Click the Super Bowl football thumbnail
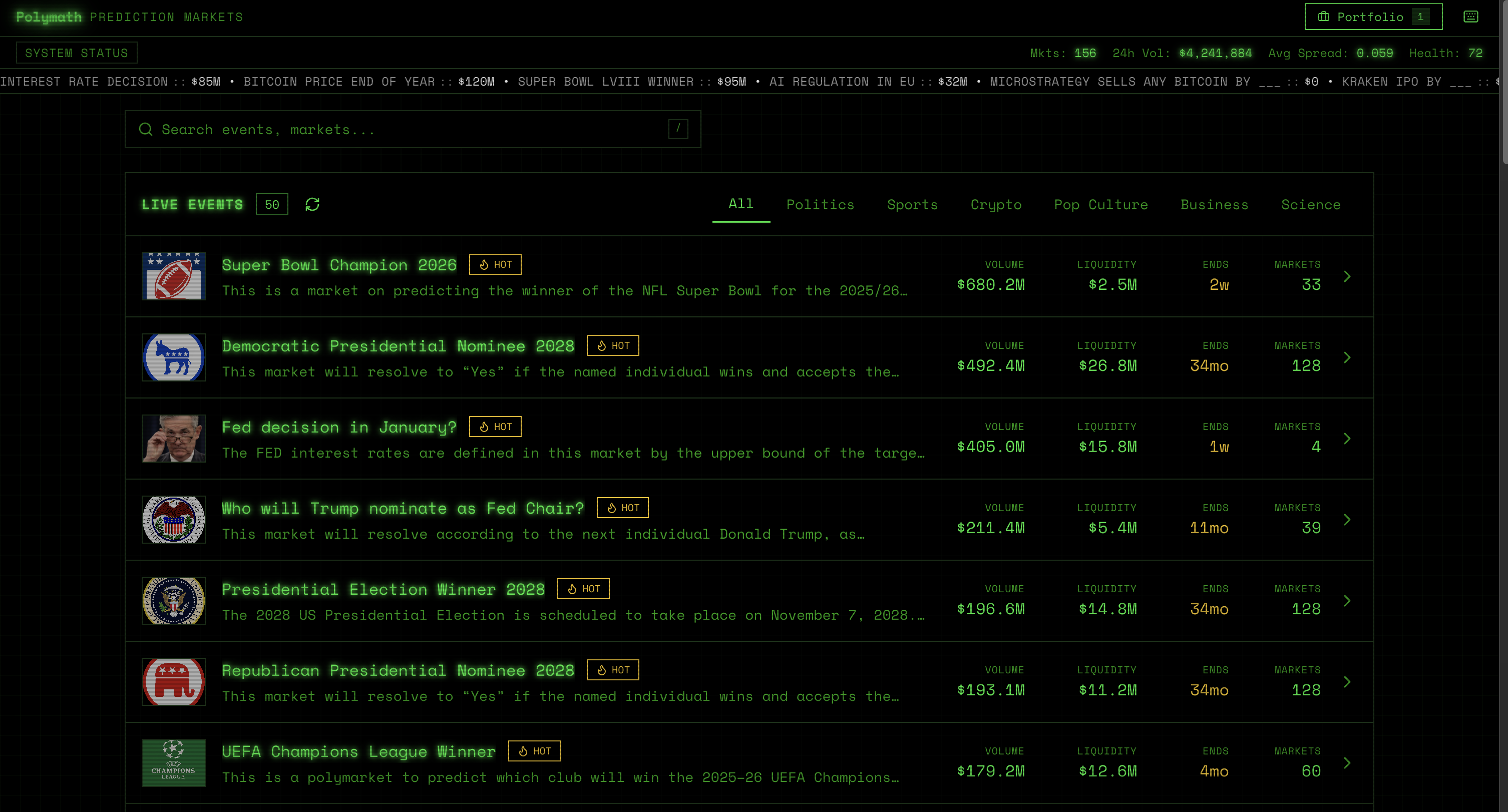1508x812 pixels. coord(173,276)
